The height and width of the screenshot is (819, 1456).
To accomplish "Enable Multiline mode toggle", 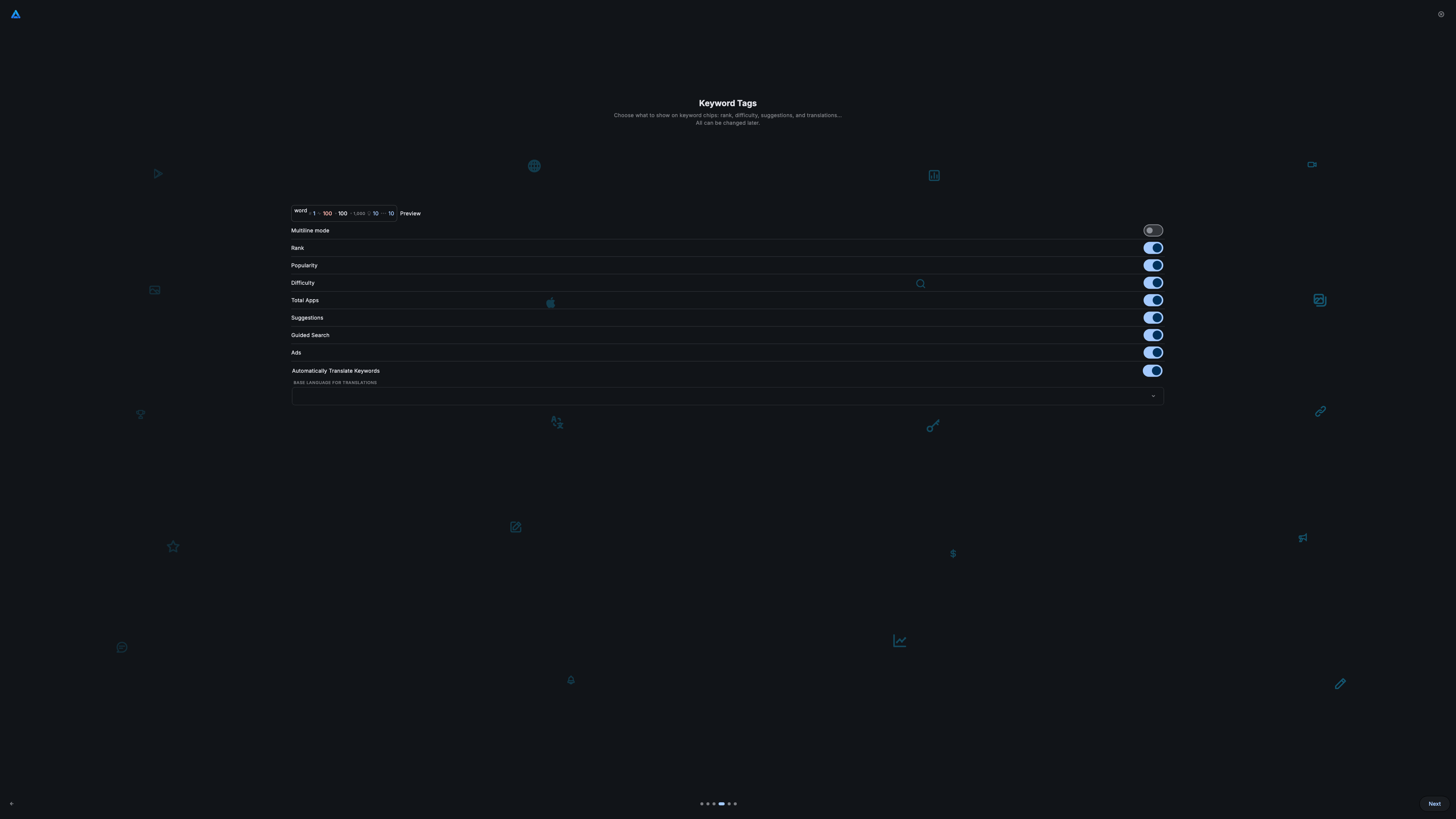I will 1153,231.
